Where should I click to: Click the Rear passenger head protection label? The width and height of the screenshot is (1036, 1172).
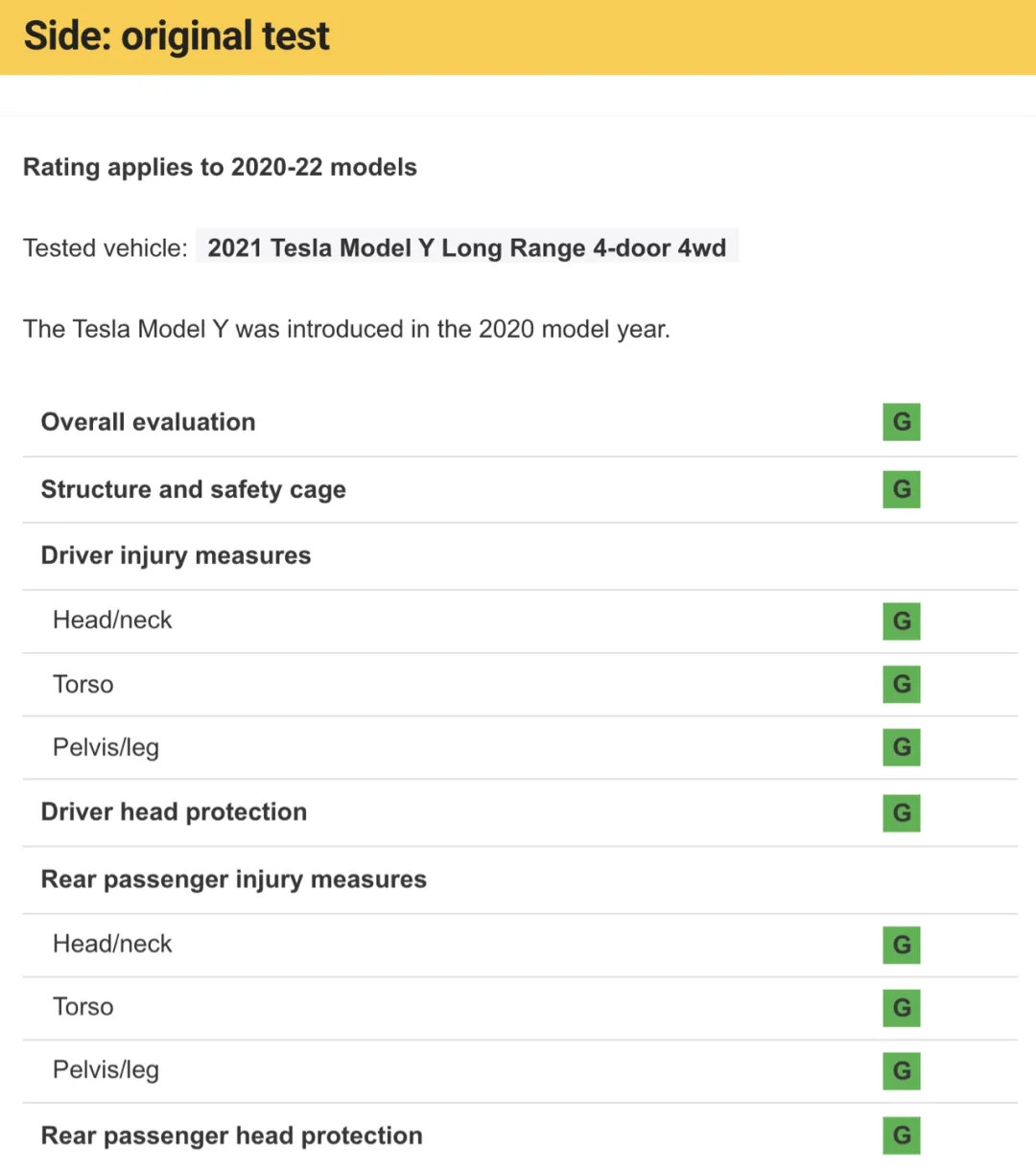point(231,1136)
